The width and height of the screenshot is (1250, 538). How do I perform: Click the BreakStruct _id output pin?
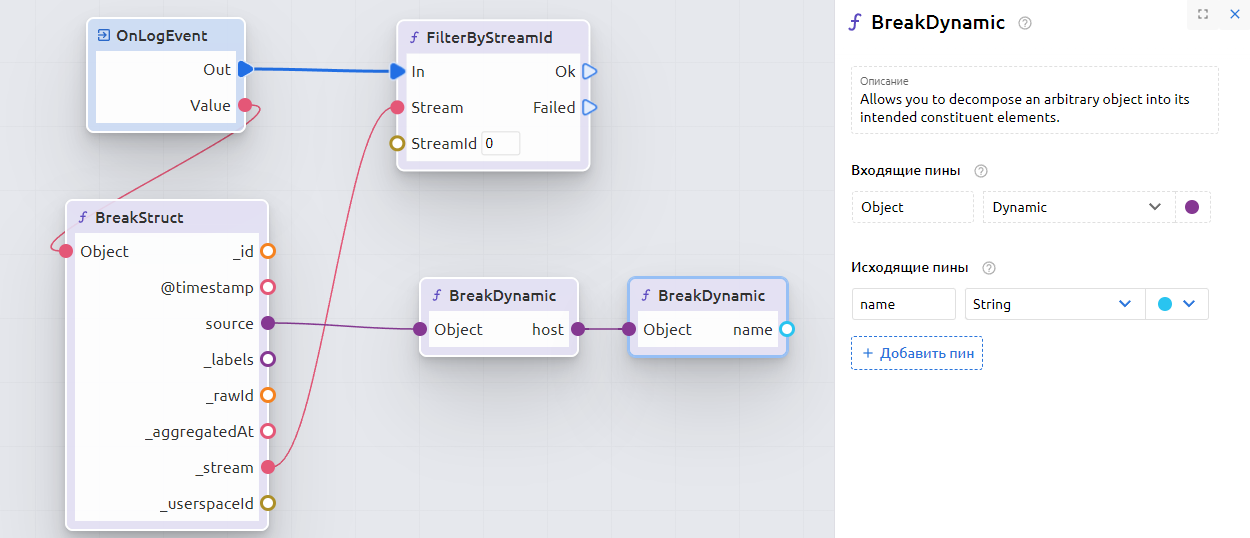tap(267, 251)
